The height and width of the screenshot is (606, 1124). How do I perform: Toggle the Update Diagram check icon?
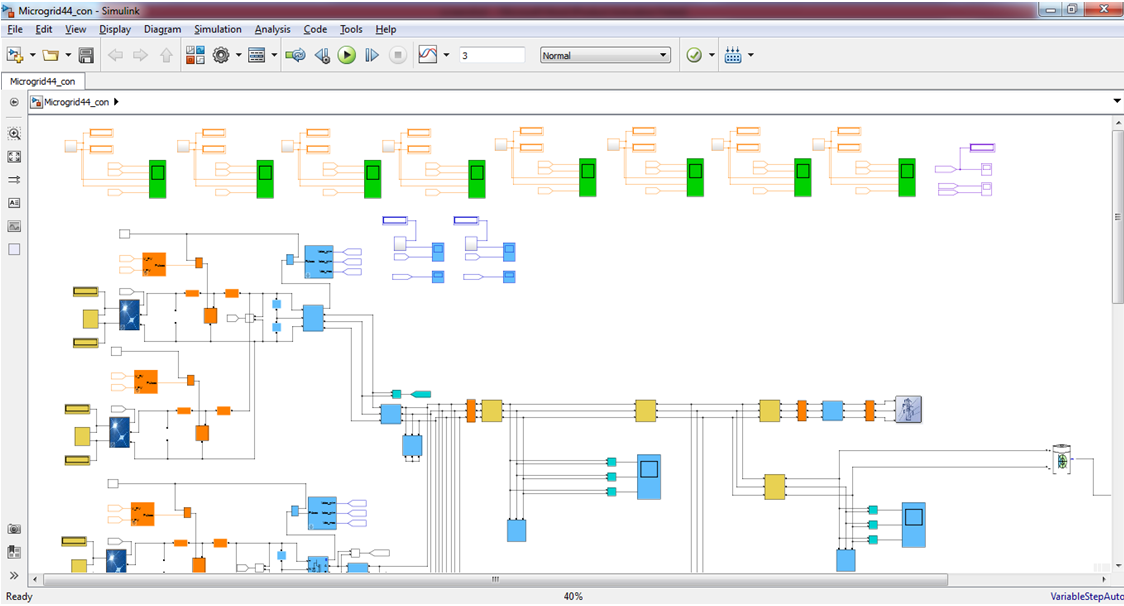click(694, 56)
